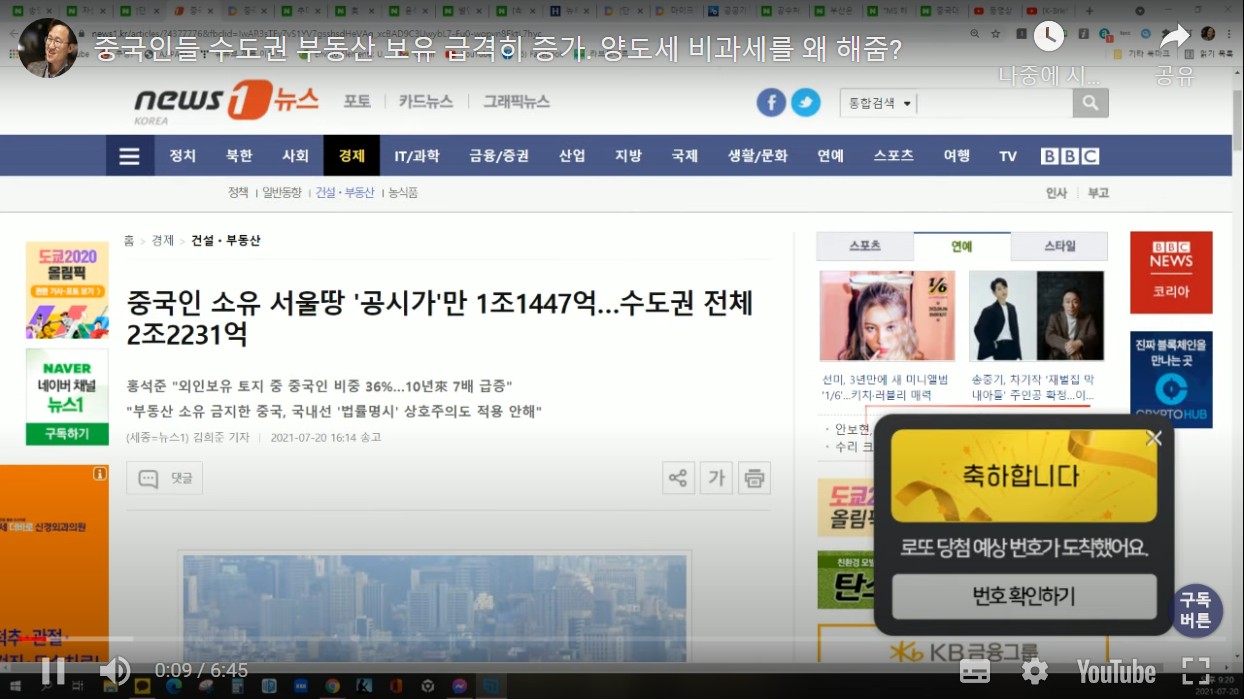Open the 포토 link in the header
This screenshot has width=1244, height=699.
tap(357, 102)
